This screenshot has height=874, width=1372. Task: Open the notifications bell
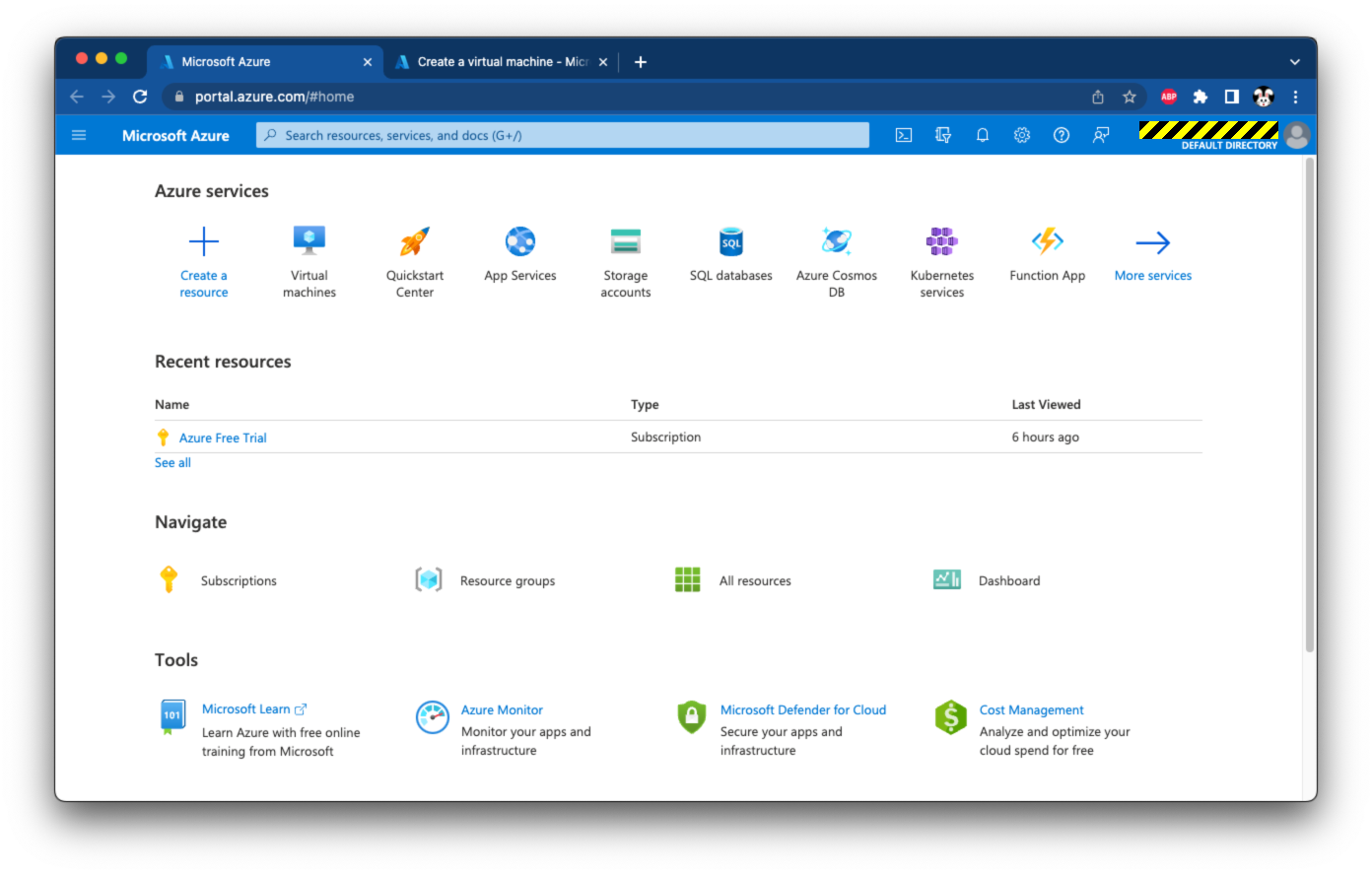click(x=982, y=136)
